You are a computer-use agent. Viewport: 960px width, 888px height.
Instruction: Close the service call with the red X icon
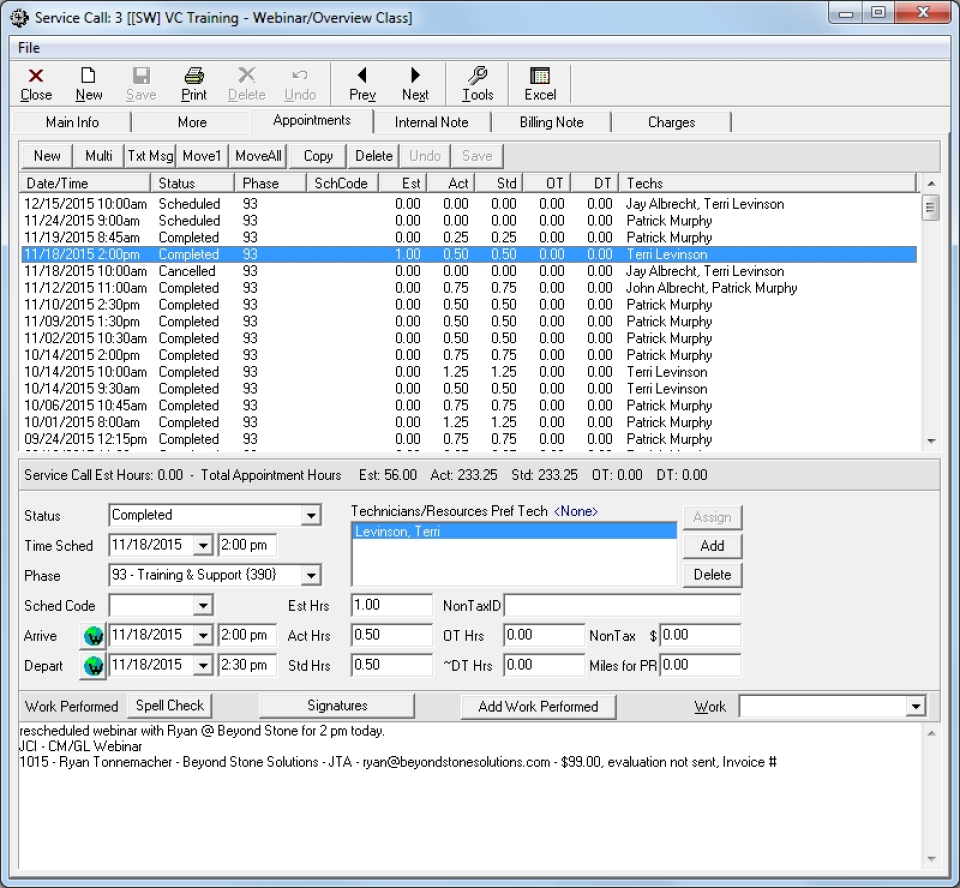(36, 84)
